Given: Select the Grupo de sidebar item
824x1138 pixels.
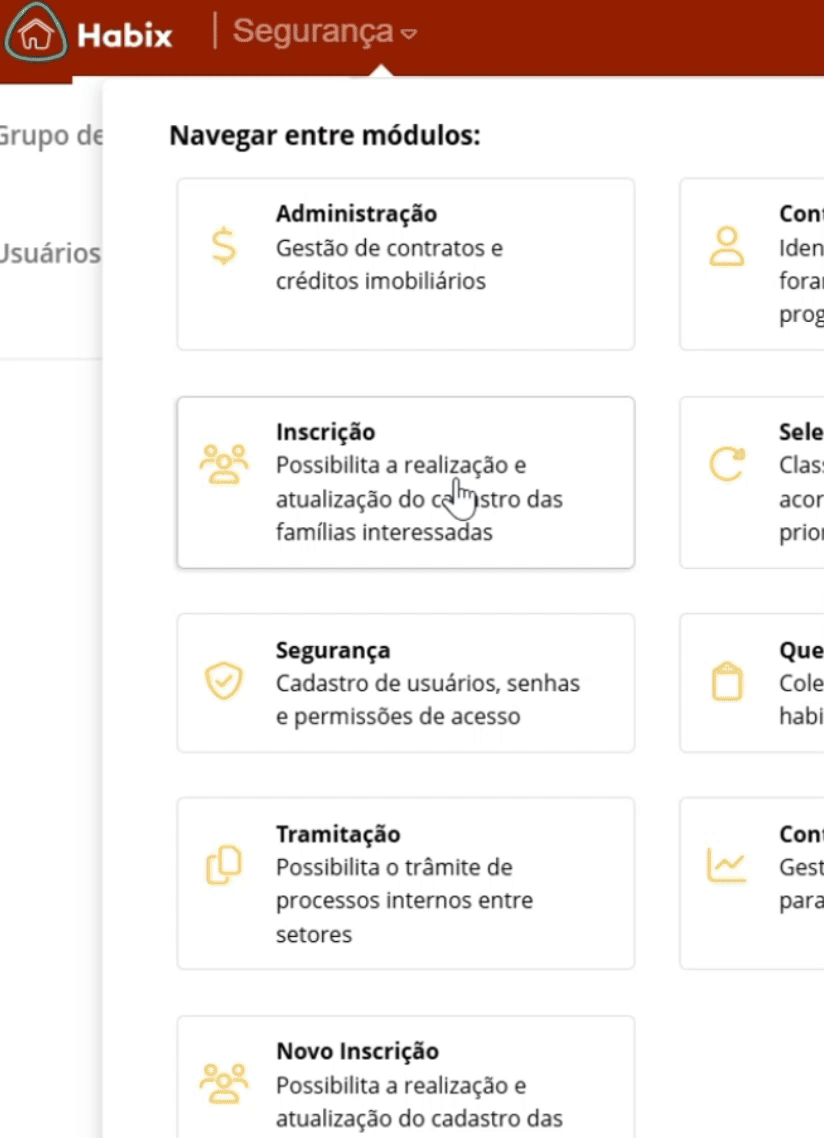Looking at the screenshot, I should [x=52, y=136].
